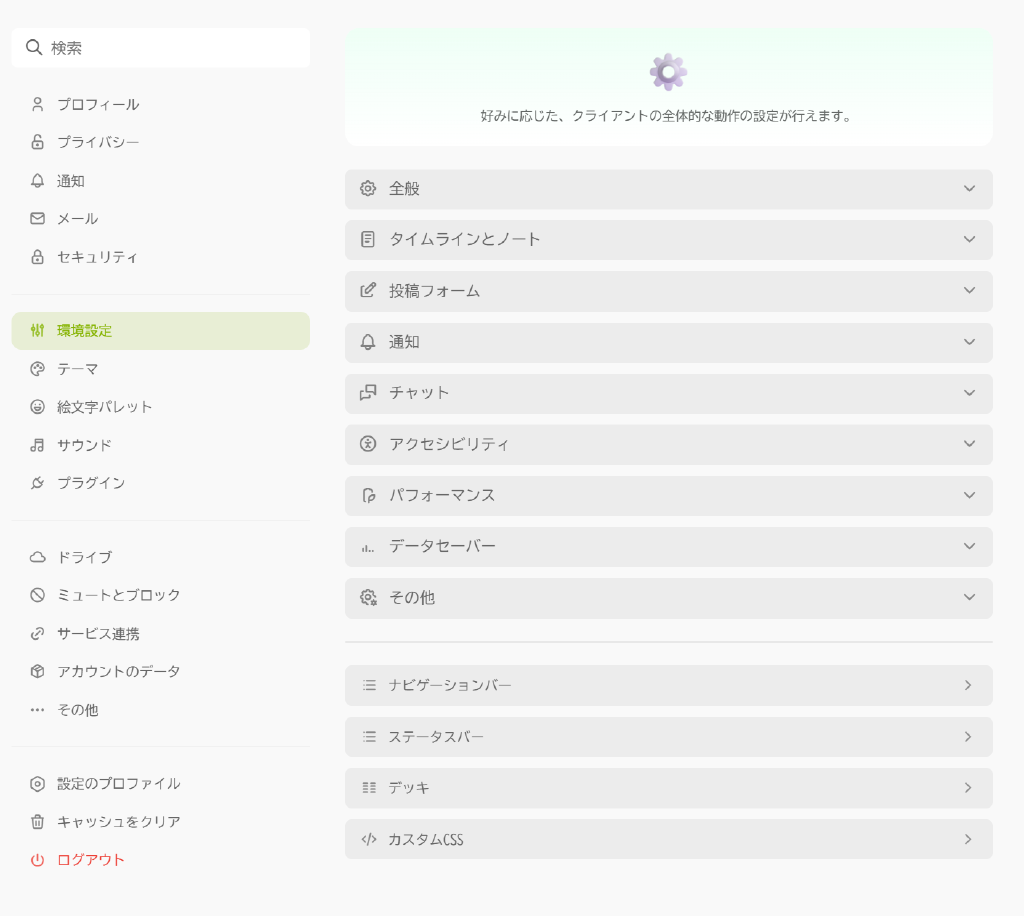
Task: Open the セキュリティ settings page
Action: [x=98, y=257]
